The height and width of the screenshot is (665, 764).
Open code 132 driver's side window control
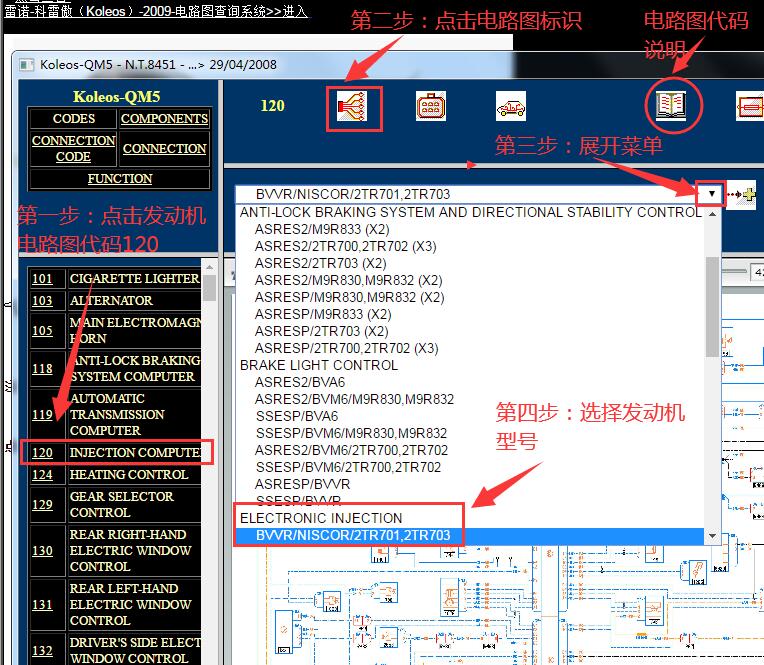[x=42, y=650]
